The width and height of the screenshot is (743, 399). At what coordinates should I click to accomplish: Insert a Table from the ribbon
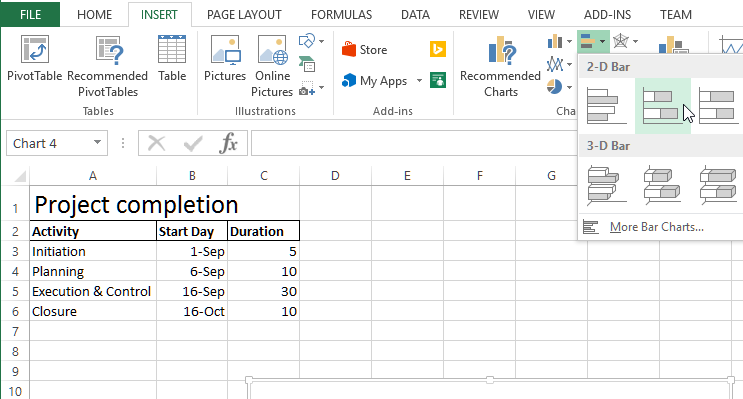(x=172, y=59)
